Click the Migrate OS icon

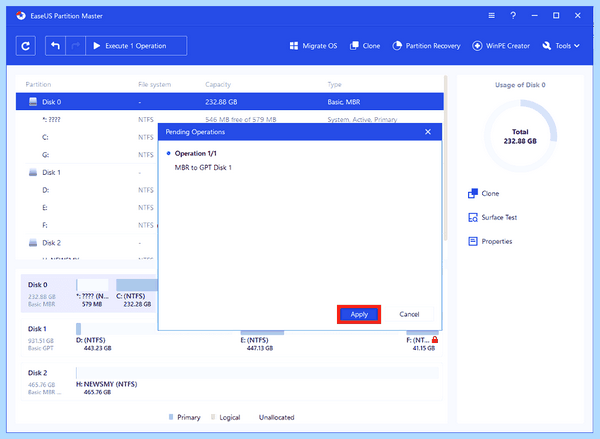(293, 46)
